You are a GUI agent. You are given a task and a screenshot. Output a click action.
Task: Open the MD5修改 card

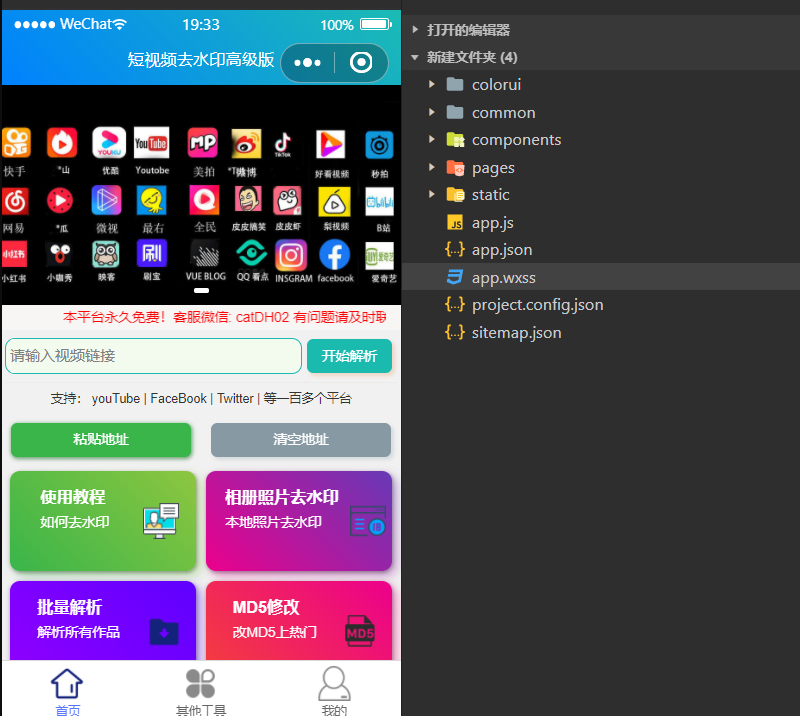(299, 621)
